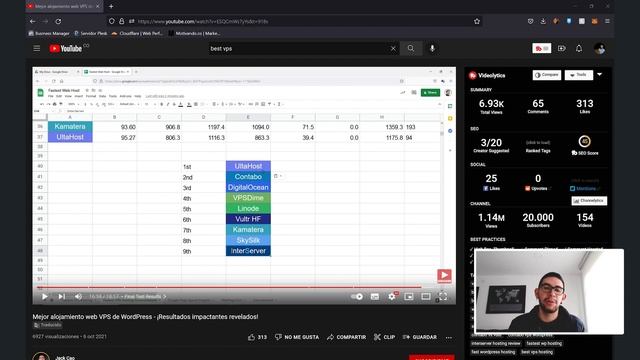The image size is (640, 360).
Task: Create a CLIP from the video
Action: [x=384, y=337]
